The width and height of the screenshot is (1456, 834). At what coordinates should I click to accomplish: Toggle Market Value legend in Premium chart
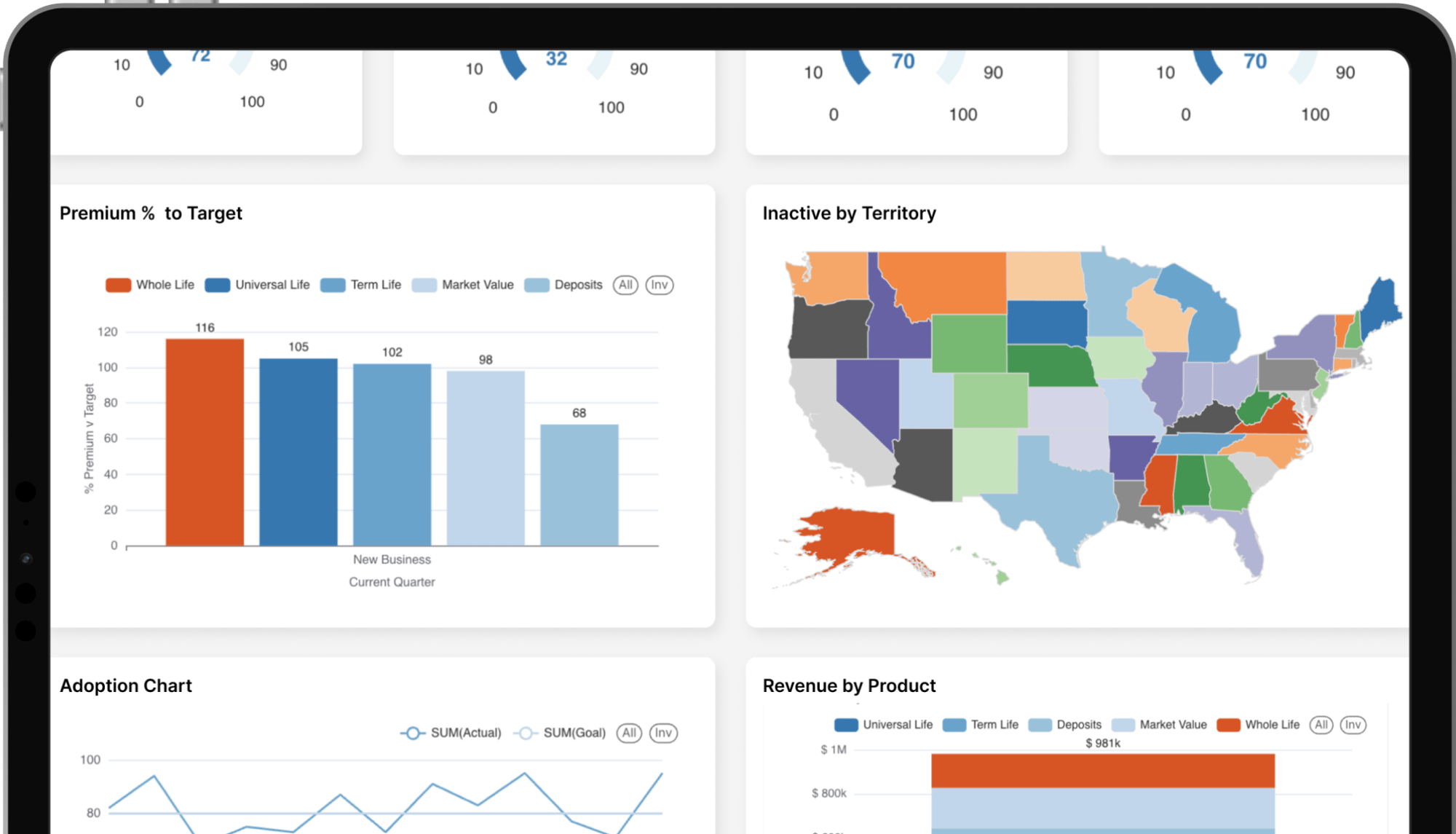tap(462, 285)
